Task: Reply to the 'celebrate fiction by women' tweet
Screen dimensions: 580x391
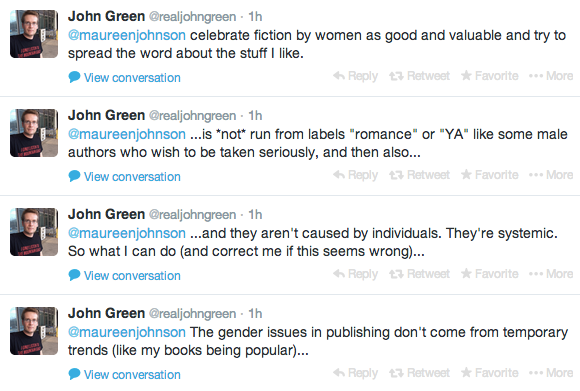Action: click(x=355, y=76)
